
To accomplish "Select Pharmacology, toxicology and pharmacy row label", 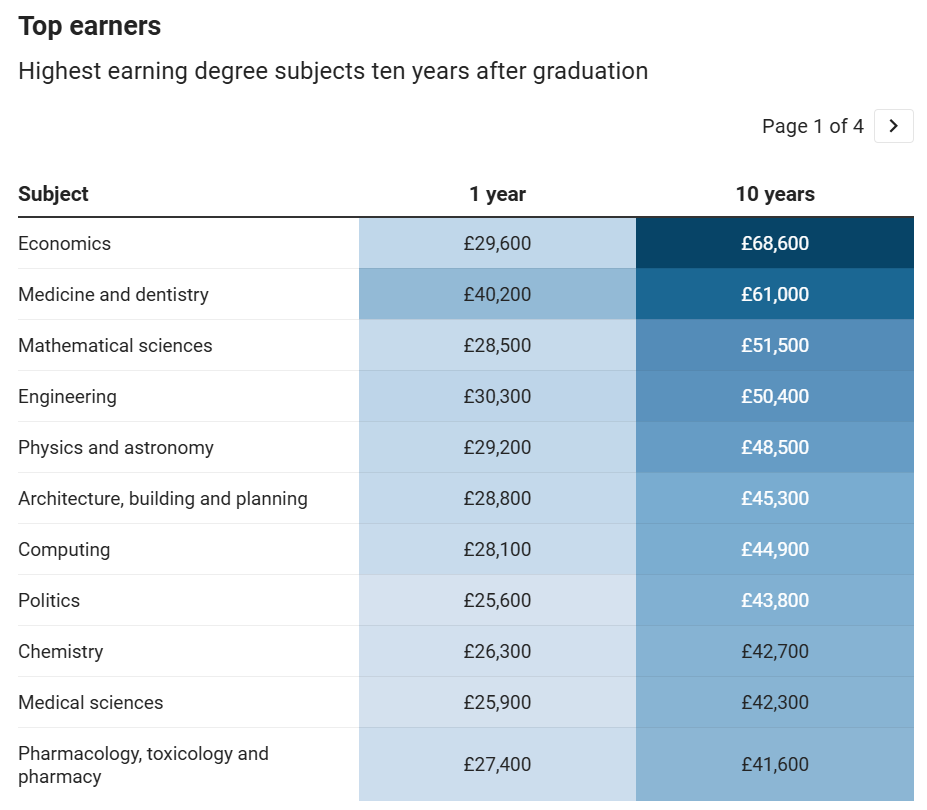I will [x=143, y=765].
